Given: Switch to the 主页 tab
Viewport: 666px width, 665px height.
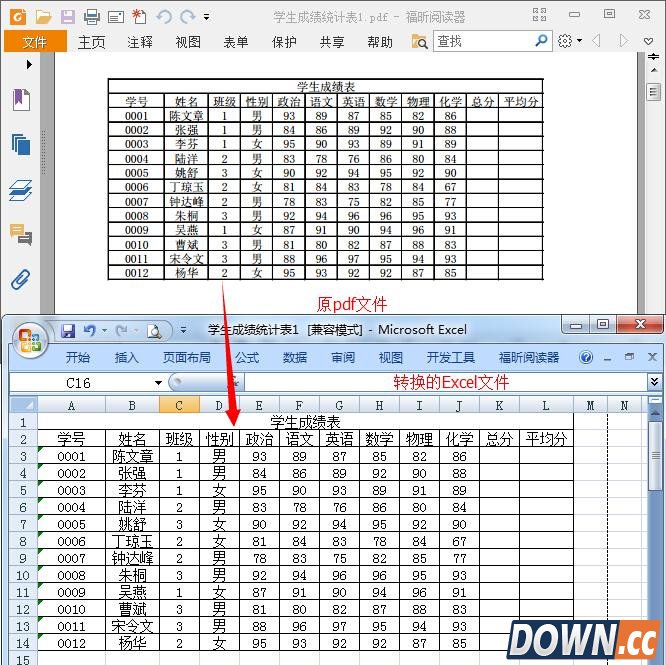Looking at the screenshot, I should tap(91, 42).
